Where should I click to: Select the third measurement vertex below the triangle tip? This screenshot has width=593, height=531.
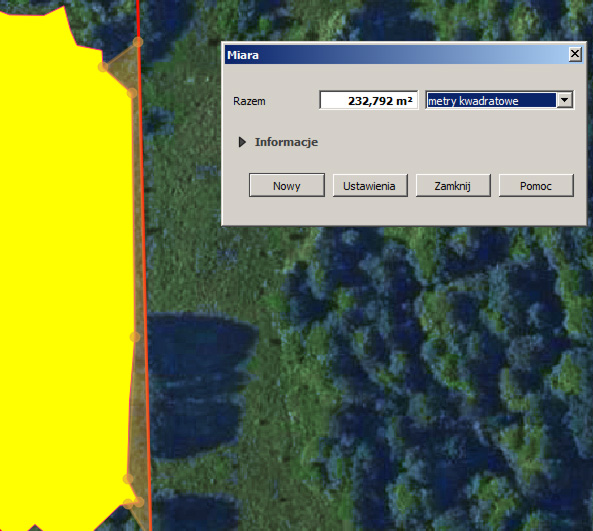pos(131,93)
